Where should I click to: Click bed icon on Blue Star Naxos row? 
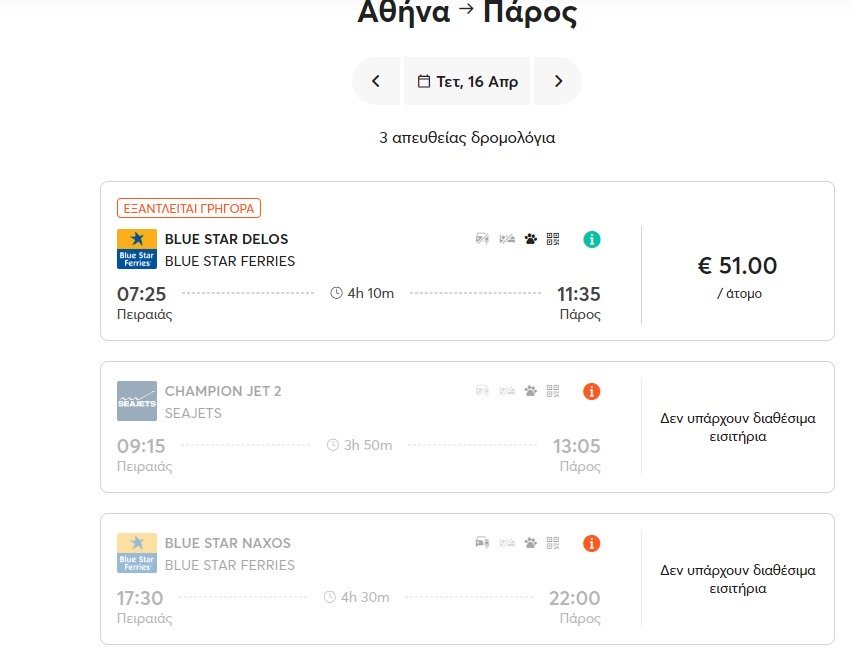507,543
